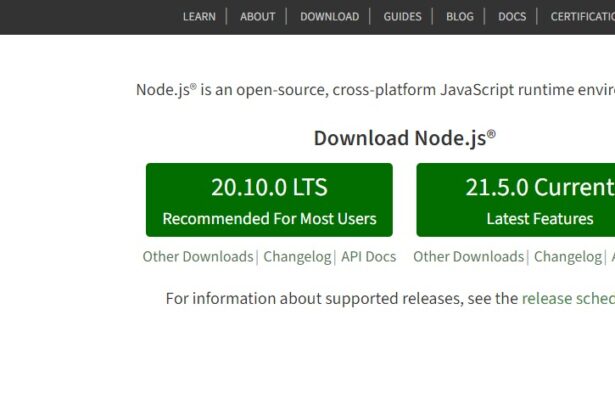Download Node.js 20.10.0 LTS
This screenshot has height=410, width=615.
pos(269,200)
